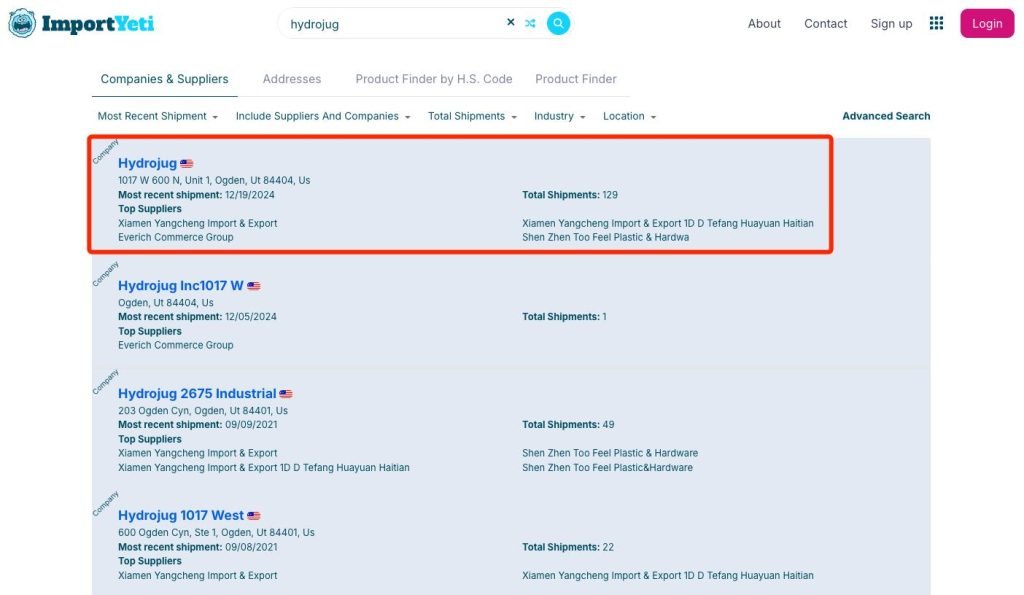Viewport: 1024px width, 595px height.
Task: Open Include Suppliers And Companies dropdown
Action: tap(323, 116)
